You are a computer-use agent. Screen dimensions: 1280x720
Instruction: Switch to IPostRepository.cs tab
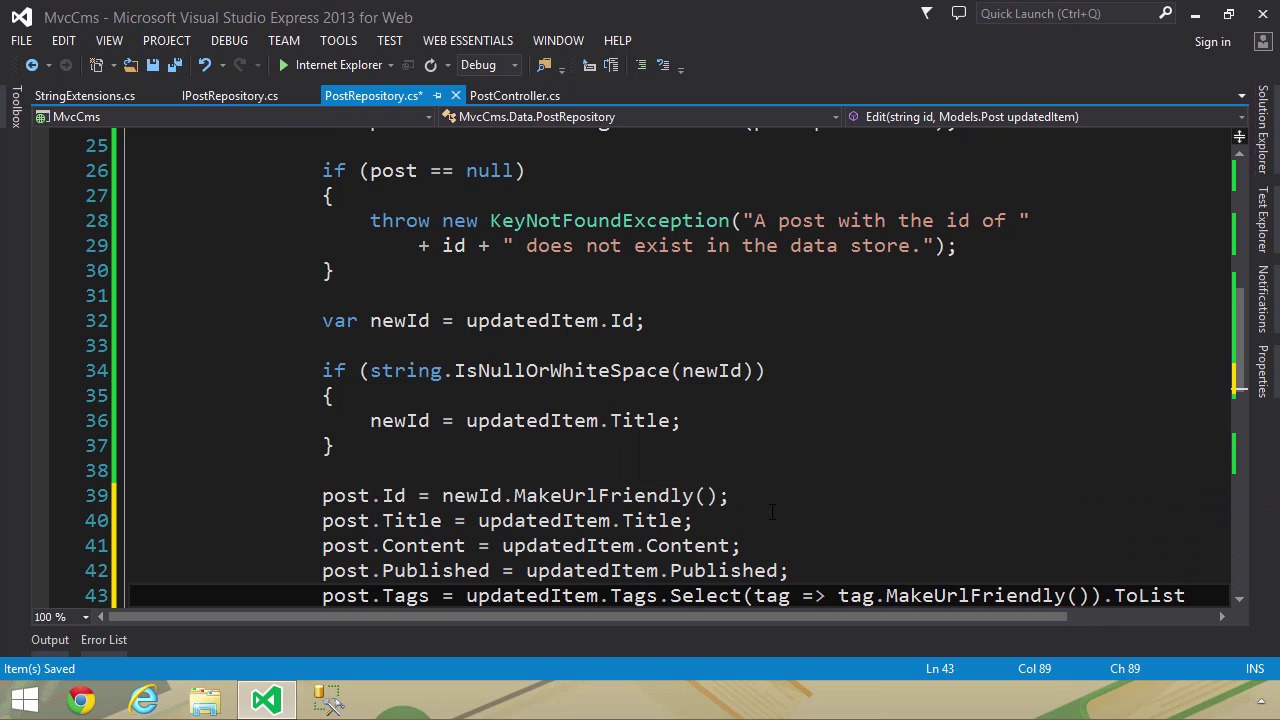pyautogui.click(x=230, y=96)
